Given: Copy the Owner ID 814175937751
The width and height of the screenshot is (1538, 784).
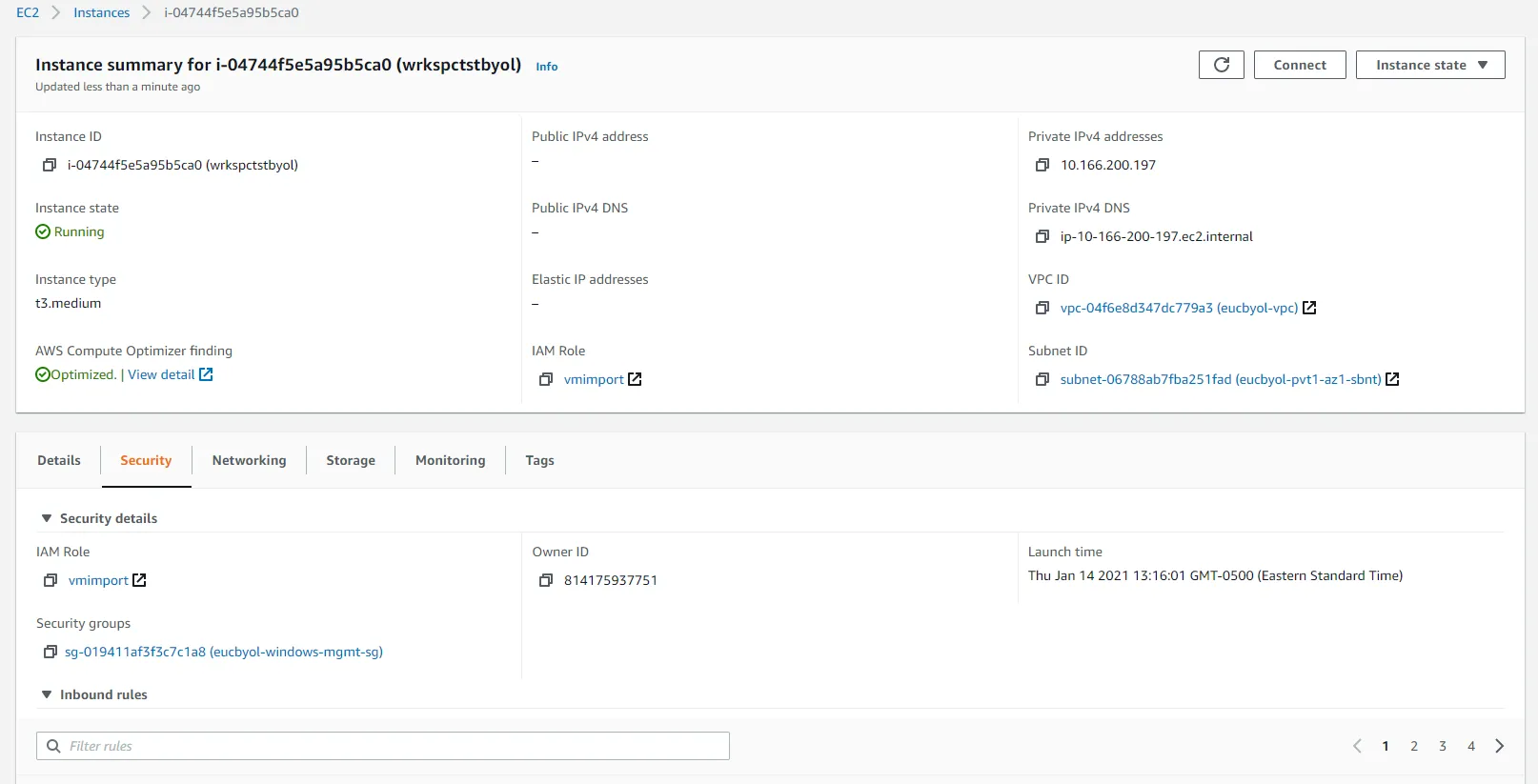Looking at the screenshot, I should click(x=546, y=580).
